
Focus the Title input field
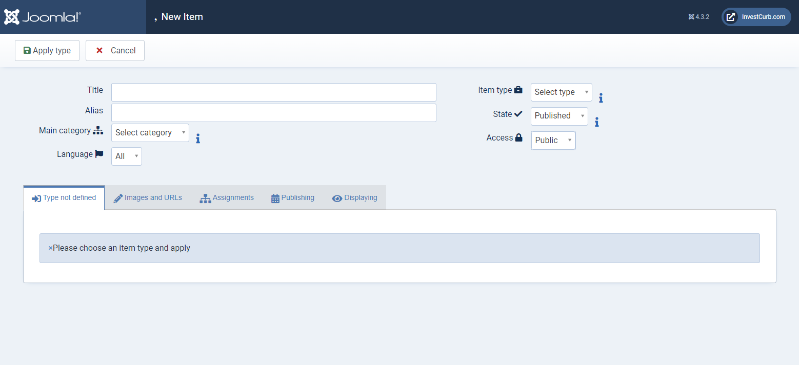coord(274,92)
